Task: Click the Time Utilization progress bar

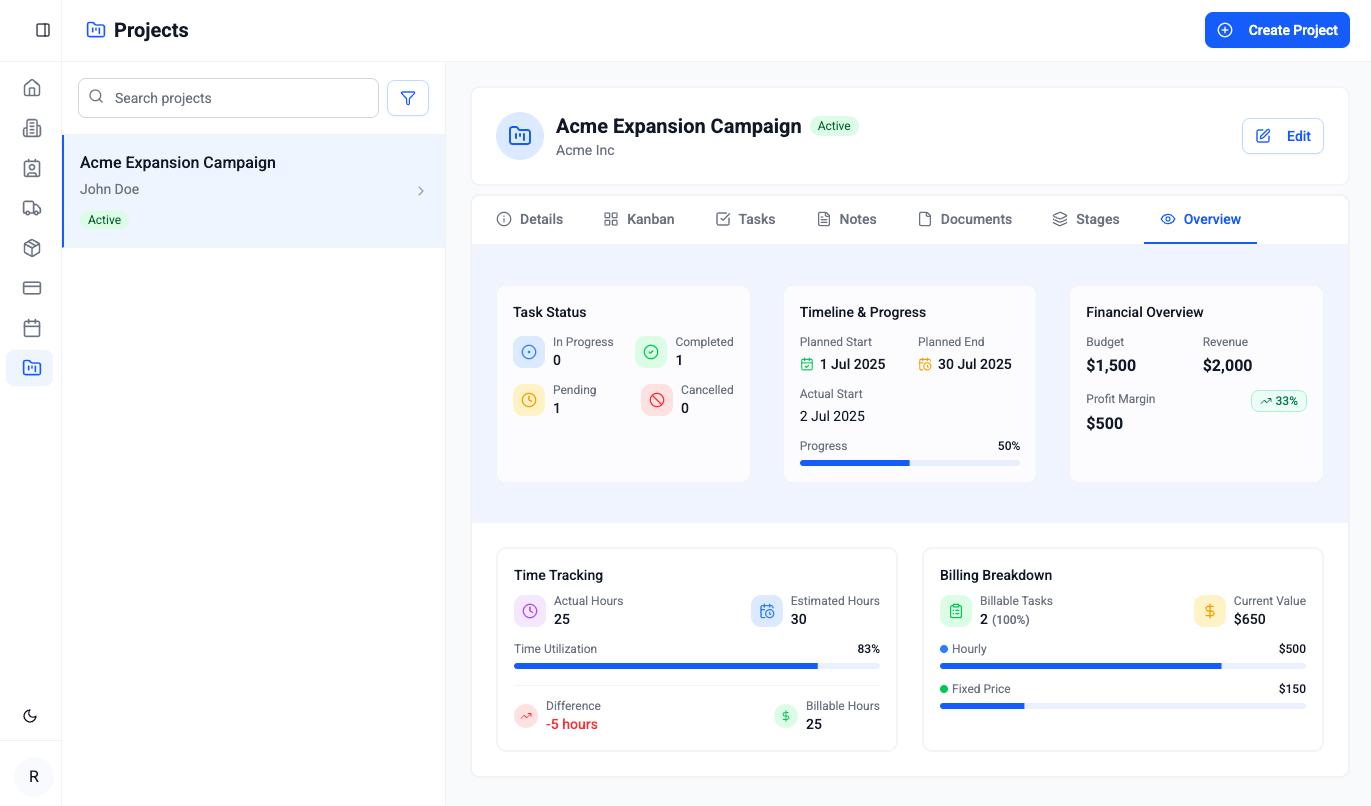Action: click(696, 666)
